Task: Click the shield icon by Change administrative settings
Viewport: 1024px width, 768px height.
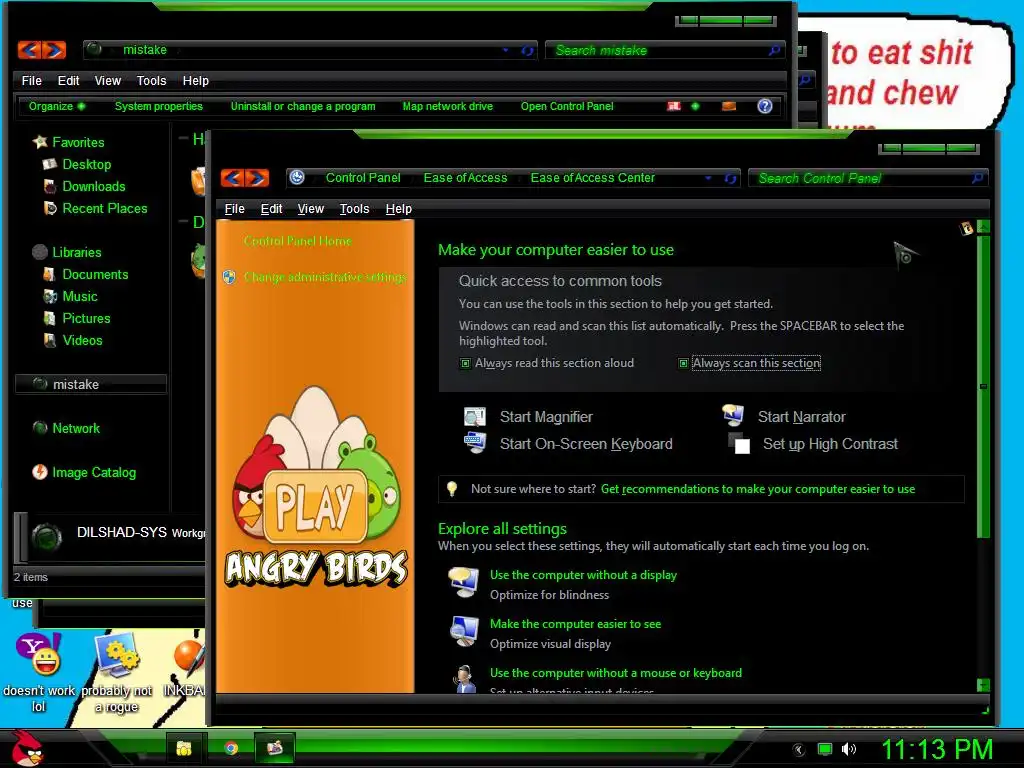Action: click(x=229, y=277)
